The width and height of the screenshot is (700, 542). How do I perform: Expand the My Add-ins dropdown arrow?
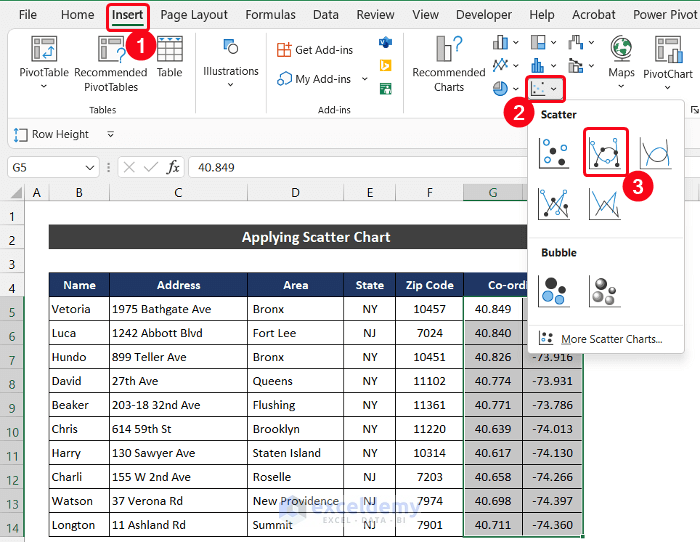coord(364,80)
